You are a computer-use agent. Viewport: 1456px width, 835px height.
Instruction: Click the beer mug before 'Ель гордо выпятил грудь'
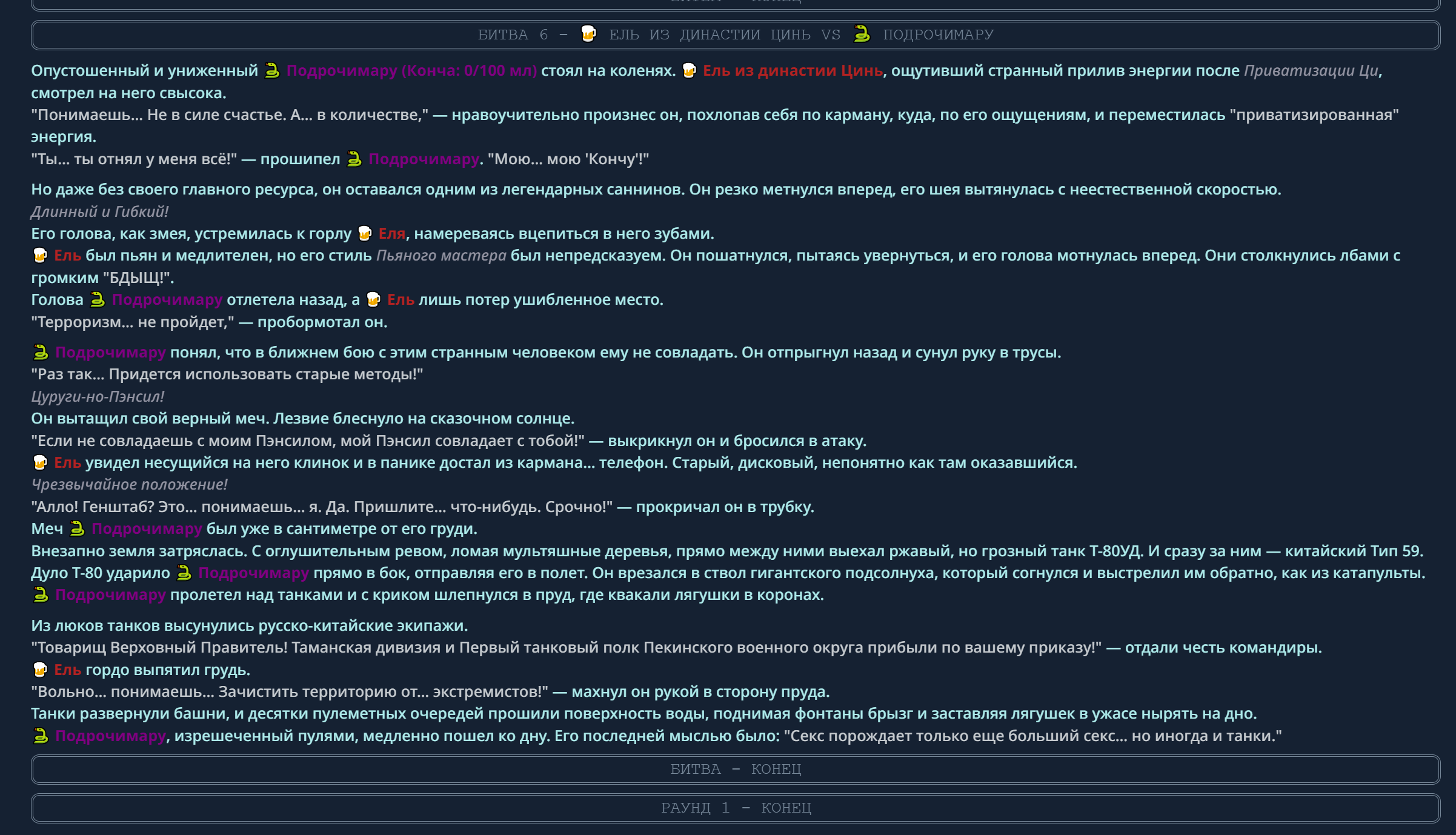[x=40, y=670]
